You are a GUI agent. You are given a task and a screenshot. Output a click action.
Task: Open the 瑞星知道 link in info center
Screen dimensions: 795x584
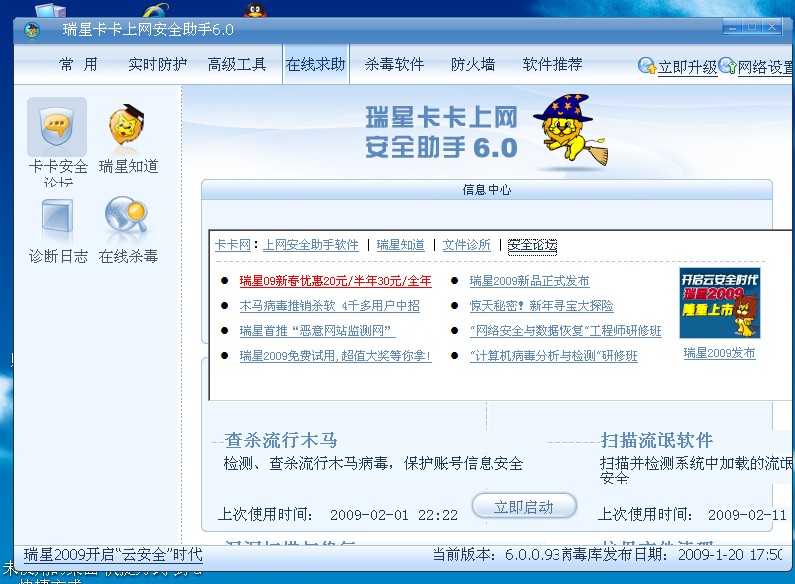401,245
